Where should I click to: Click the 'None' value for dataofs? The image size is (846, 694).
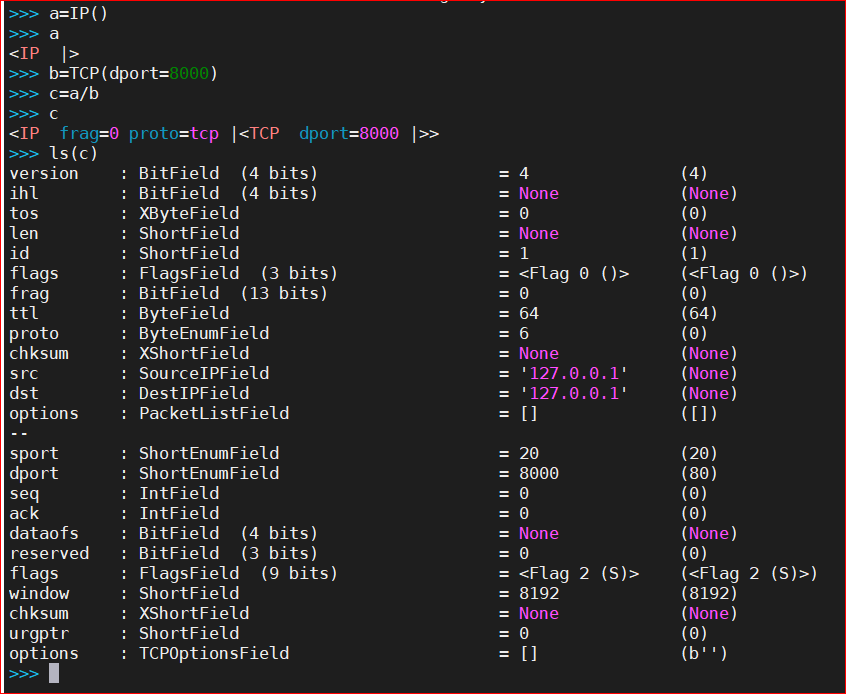[x=539, y=533]
